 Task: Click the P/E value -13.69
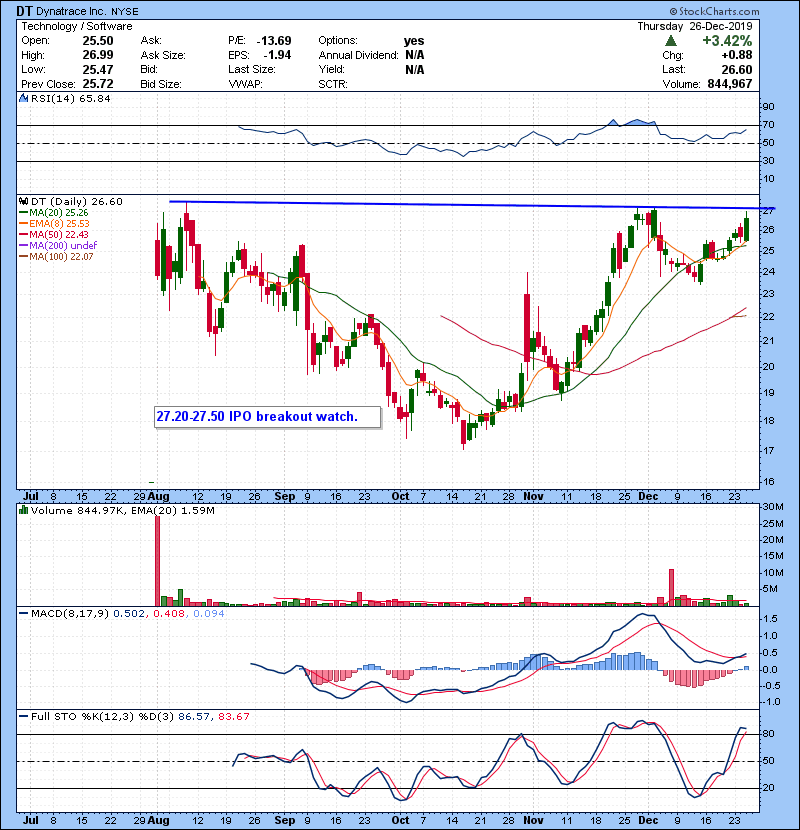274,41
